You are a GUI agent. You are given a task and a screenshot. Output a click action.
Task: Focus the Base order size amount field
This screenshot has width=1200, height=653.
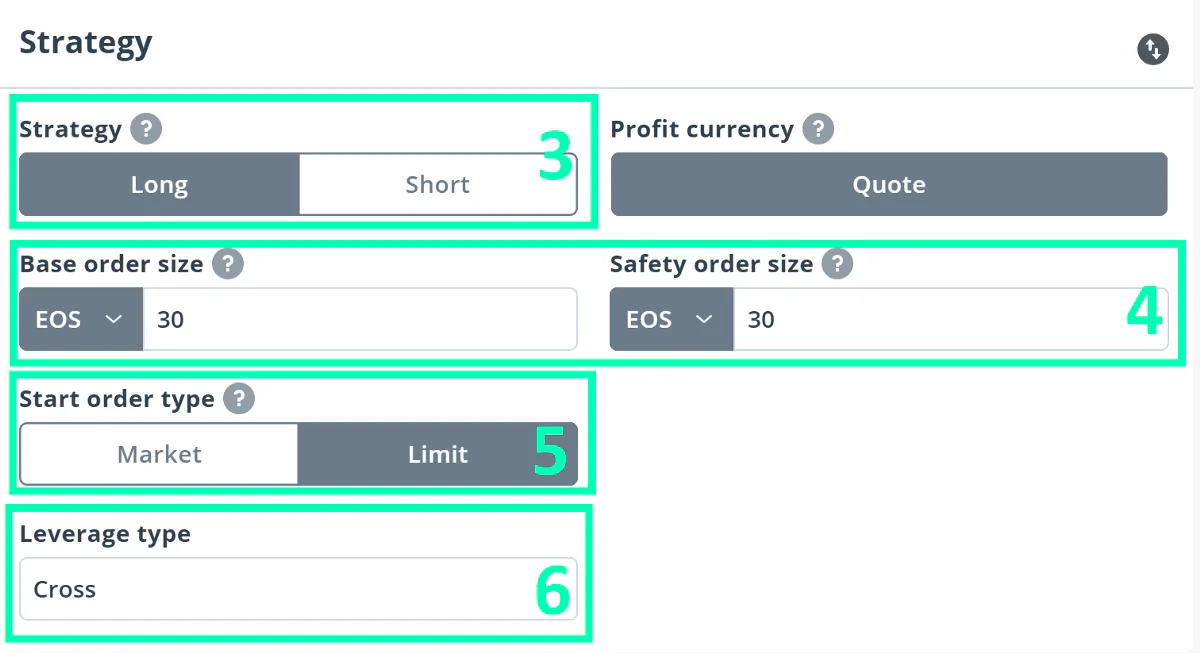[360, 319]
